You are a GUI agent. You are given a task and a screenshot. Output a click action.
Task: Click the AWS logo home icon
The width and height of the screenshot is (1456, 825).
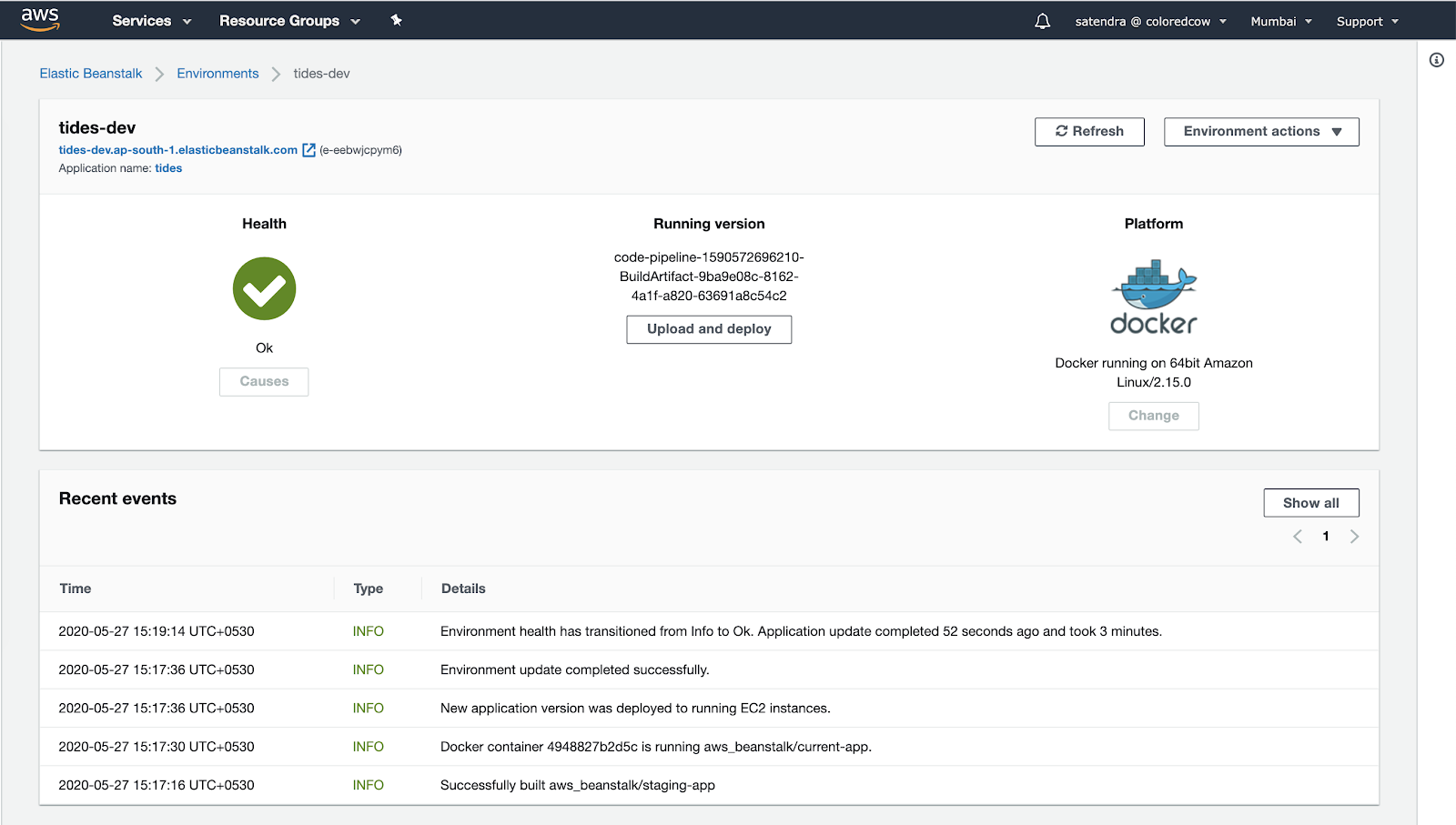(40, 19)
